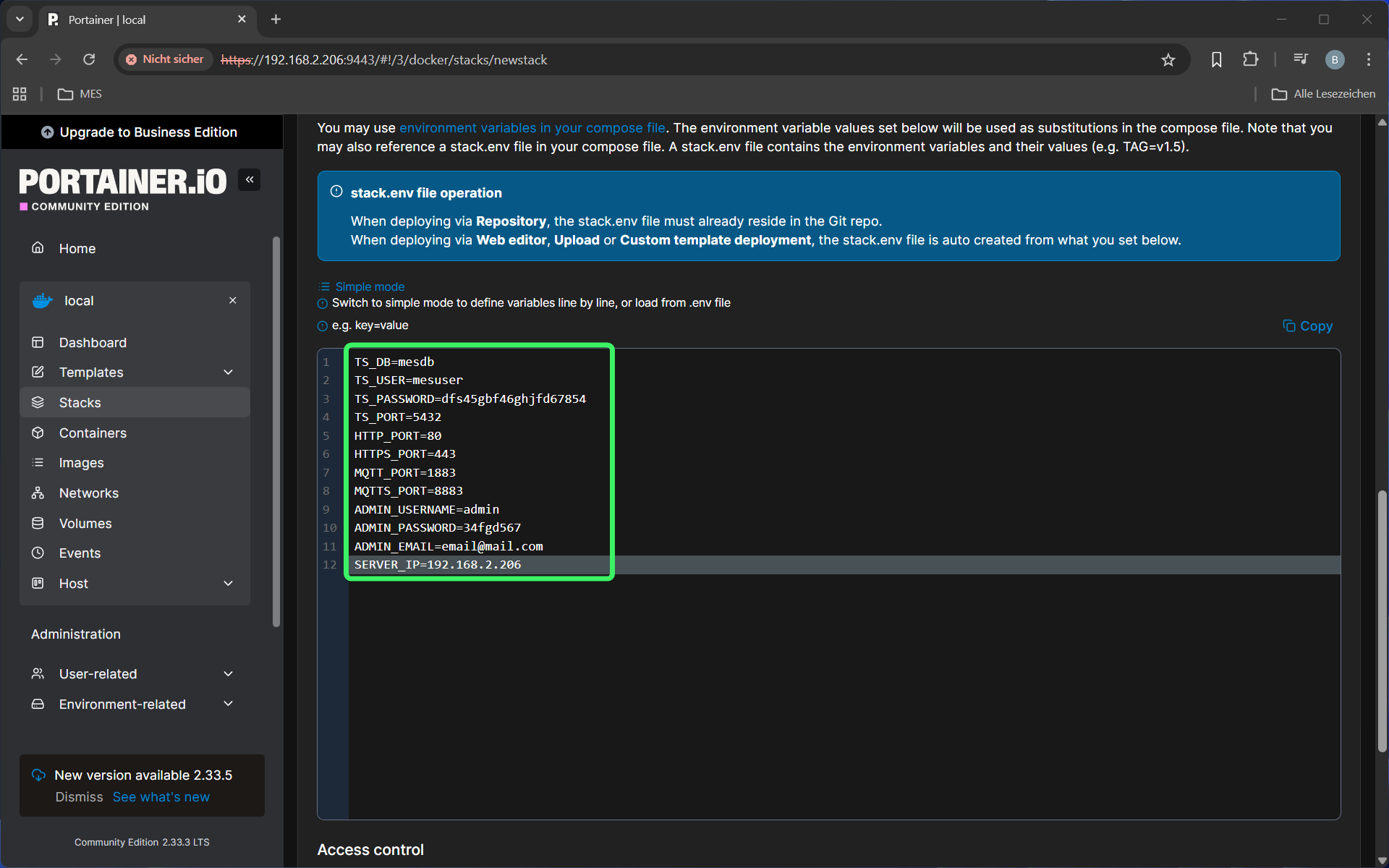The width and height of the screenshot is (1389, 868).
Task: Bookmark this page with the star icon
Action: pyautogui.click(x=1168, y=60)
